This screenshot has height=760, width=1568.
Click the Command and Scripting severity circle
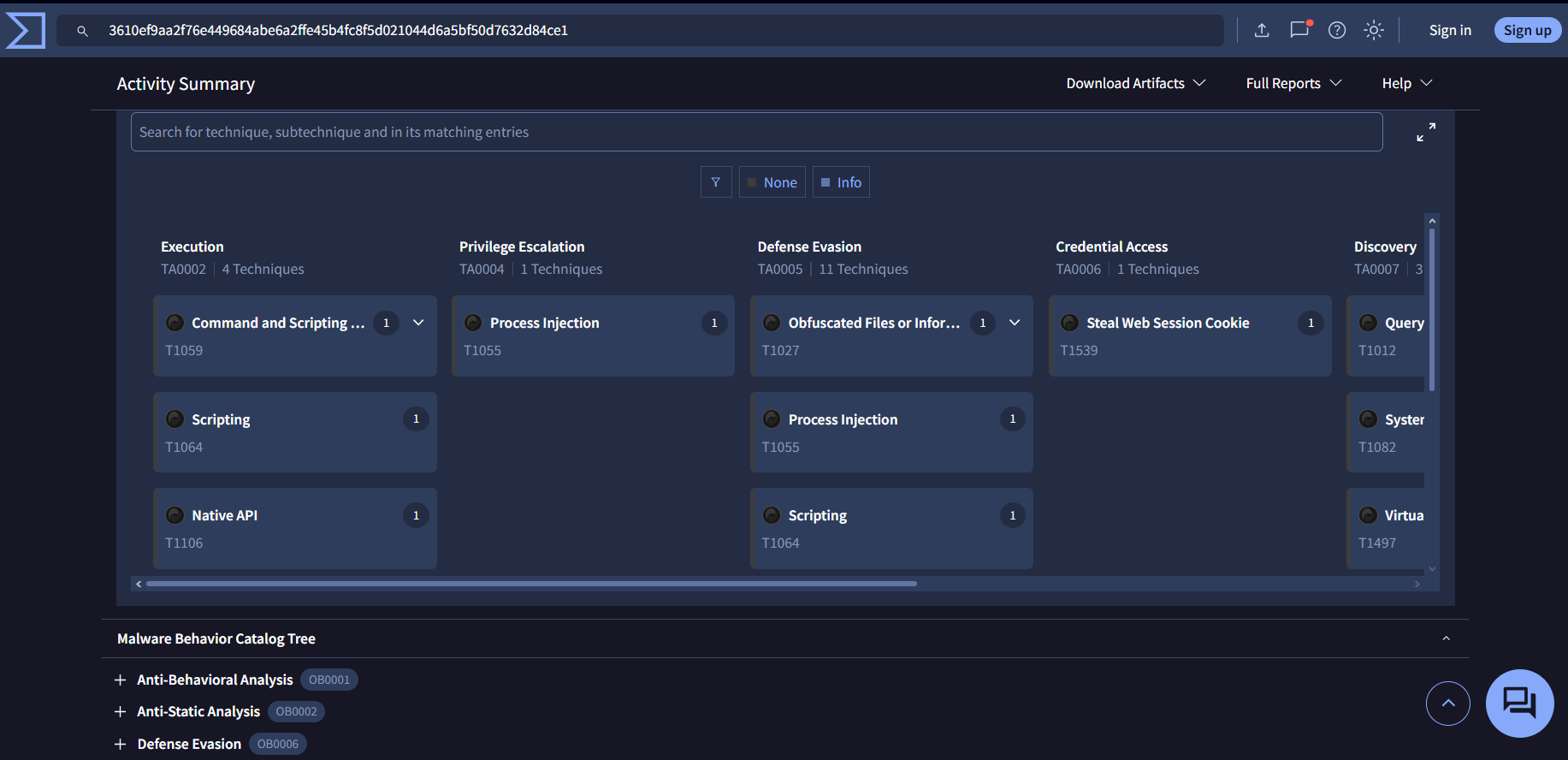(175, 323)
